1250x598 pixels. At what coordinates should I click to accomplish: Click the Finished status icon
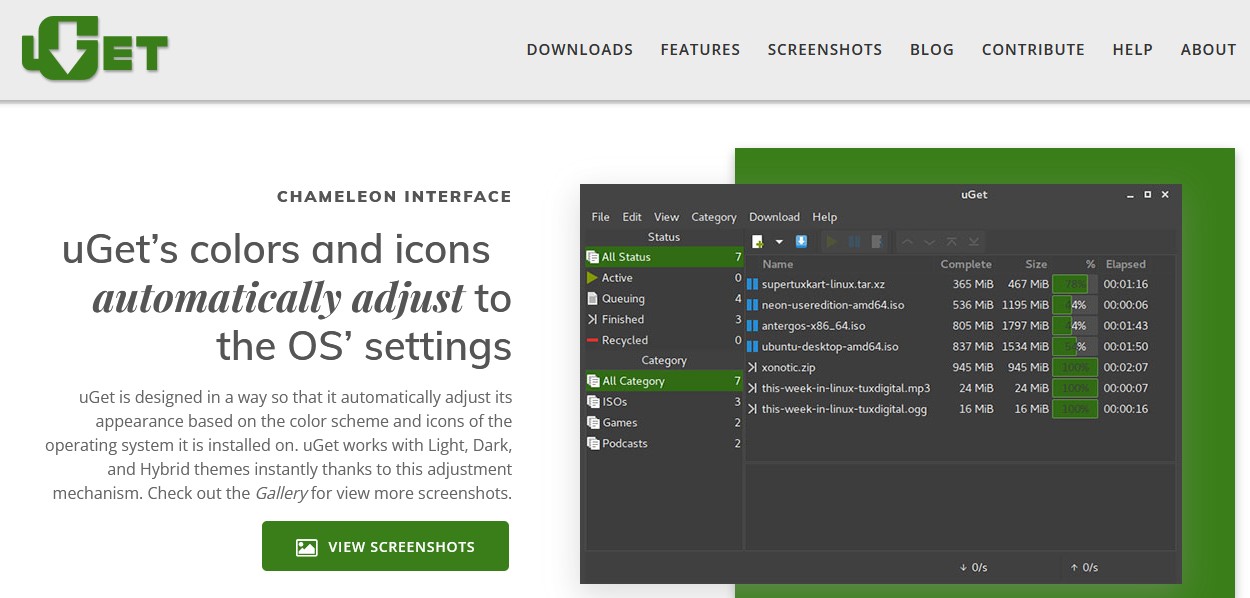(x=593, y=320)
